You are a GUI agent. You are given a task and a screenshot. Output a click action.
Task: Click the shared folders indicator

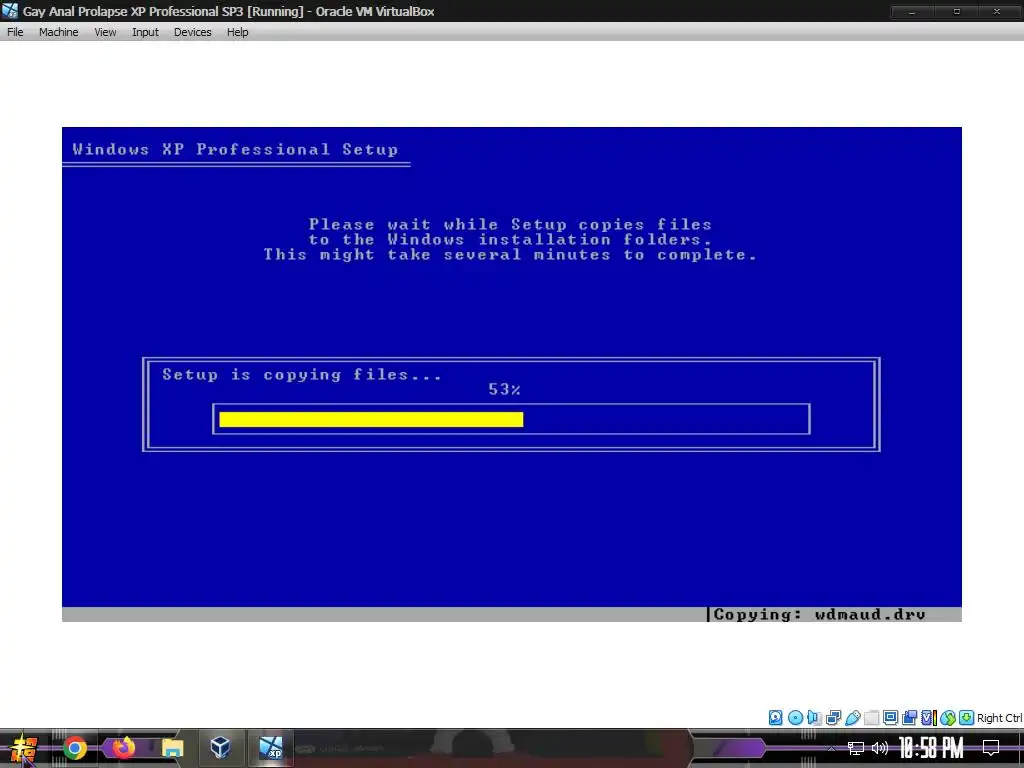pos(871,718)
